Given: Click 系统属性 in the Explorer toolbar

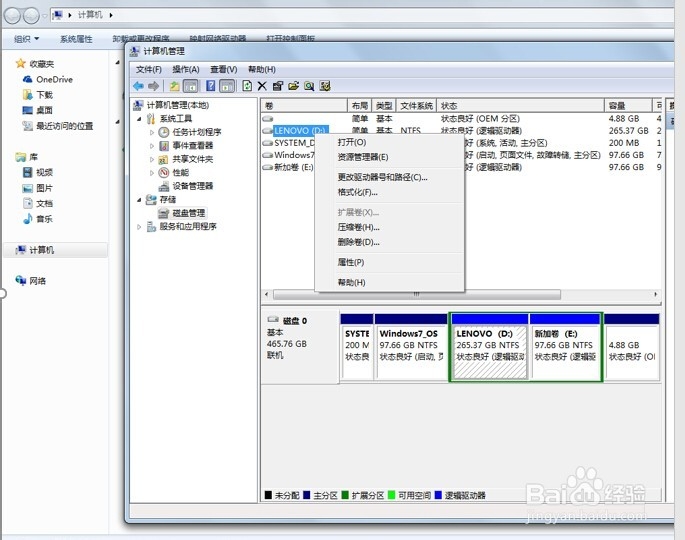Looking at the screenshot, I should 76,39.
